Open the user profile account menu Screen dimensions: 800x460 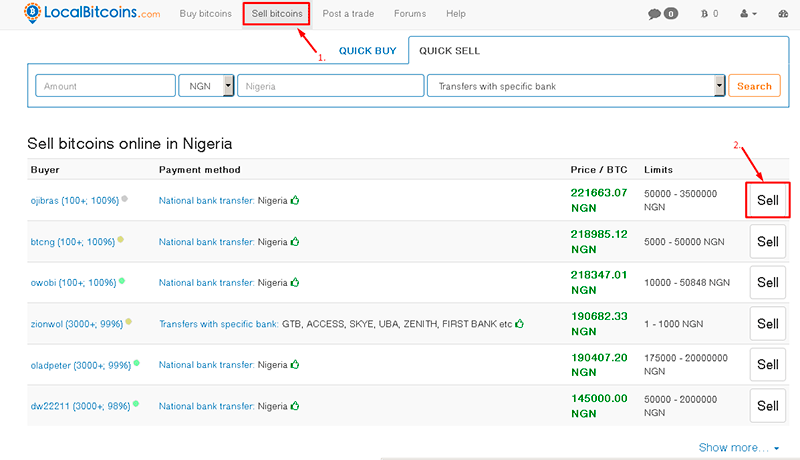[748, 14]
